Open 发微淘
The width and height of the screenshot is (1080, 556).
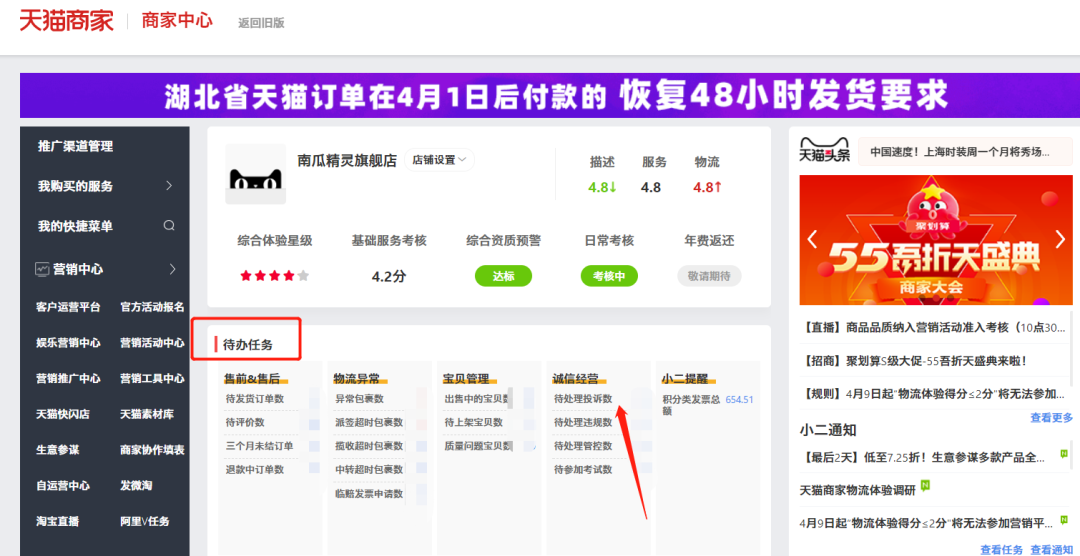tap(136, 486)
